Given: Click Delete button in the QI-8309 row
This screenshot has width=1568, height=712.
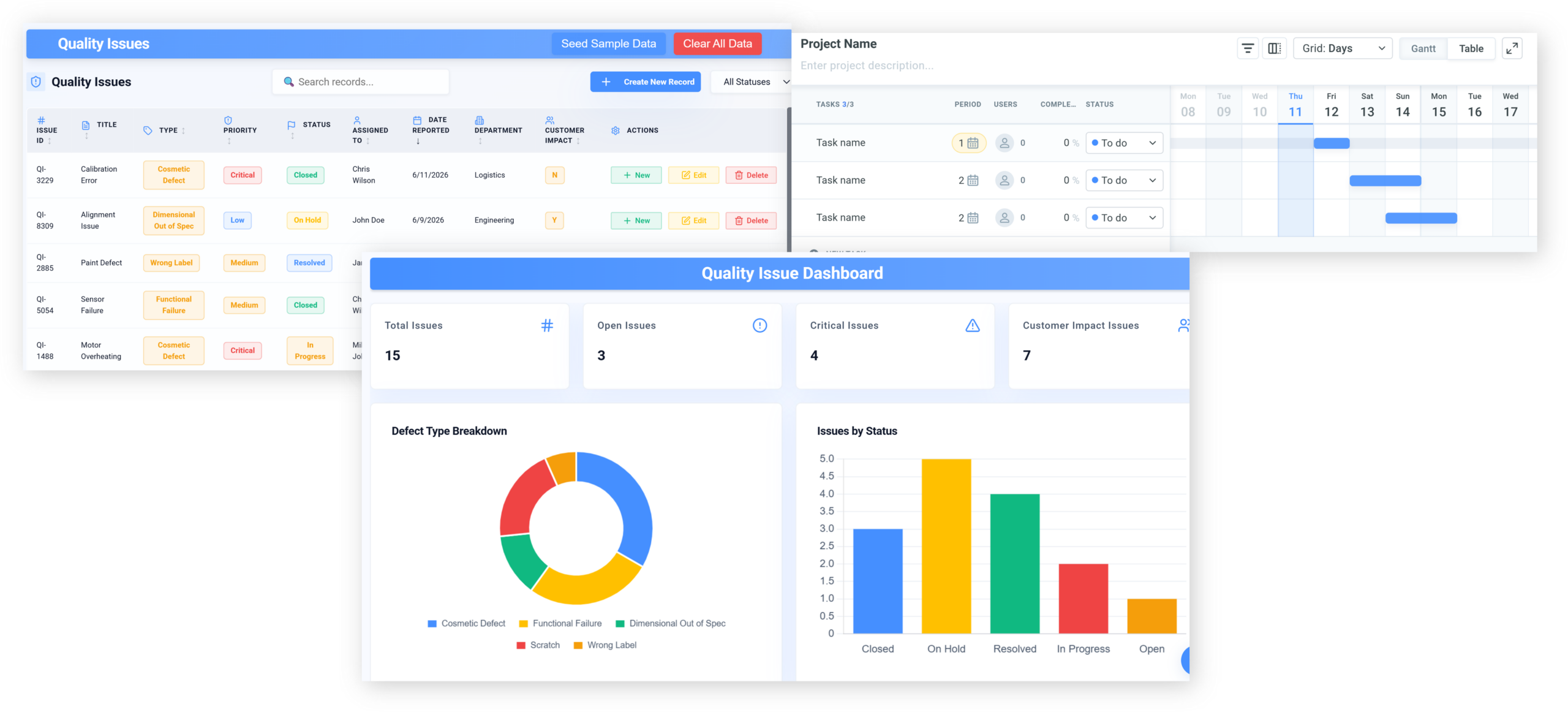Looking at the screenshot, I should (751, 221).
